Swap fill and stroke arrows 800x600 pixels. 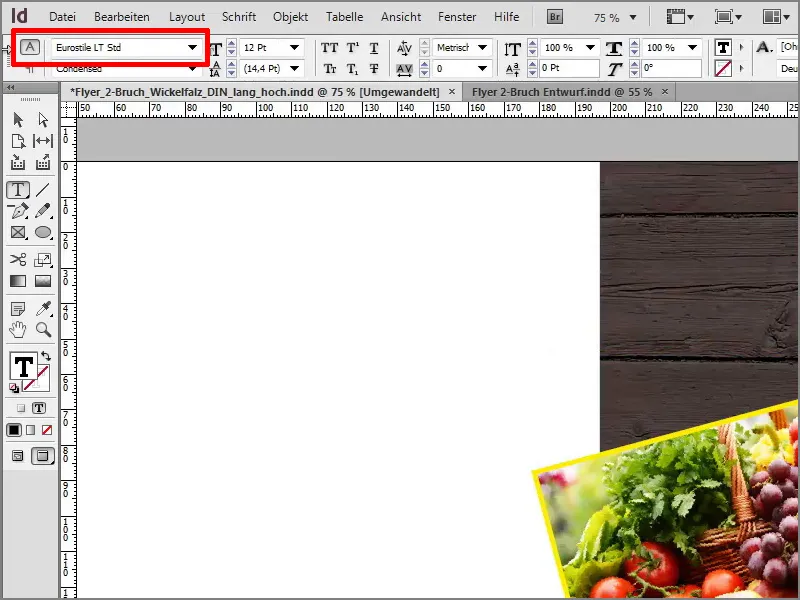[x=46, y=356]
